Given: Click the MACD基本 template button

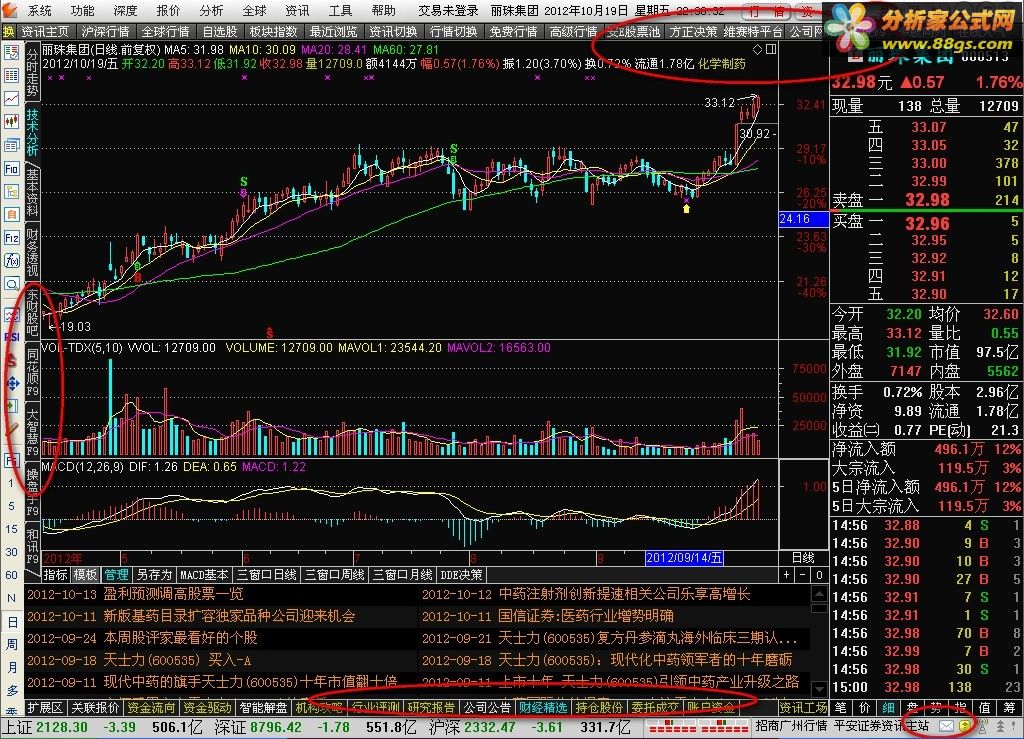Looking at the screenshot, I should [x=204, y=574].
